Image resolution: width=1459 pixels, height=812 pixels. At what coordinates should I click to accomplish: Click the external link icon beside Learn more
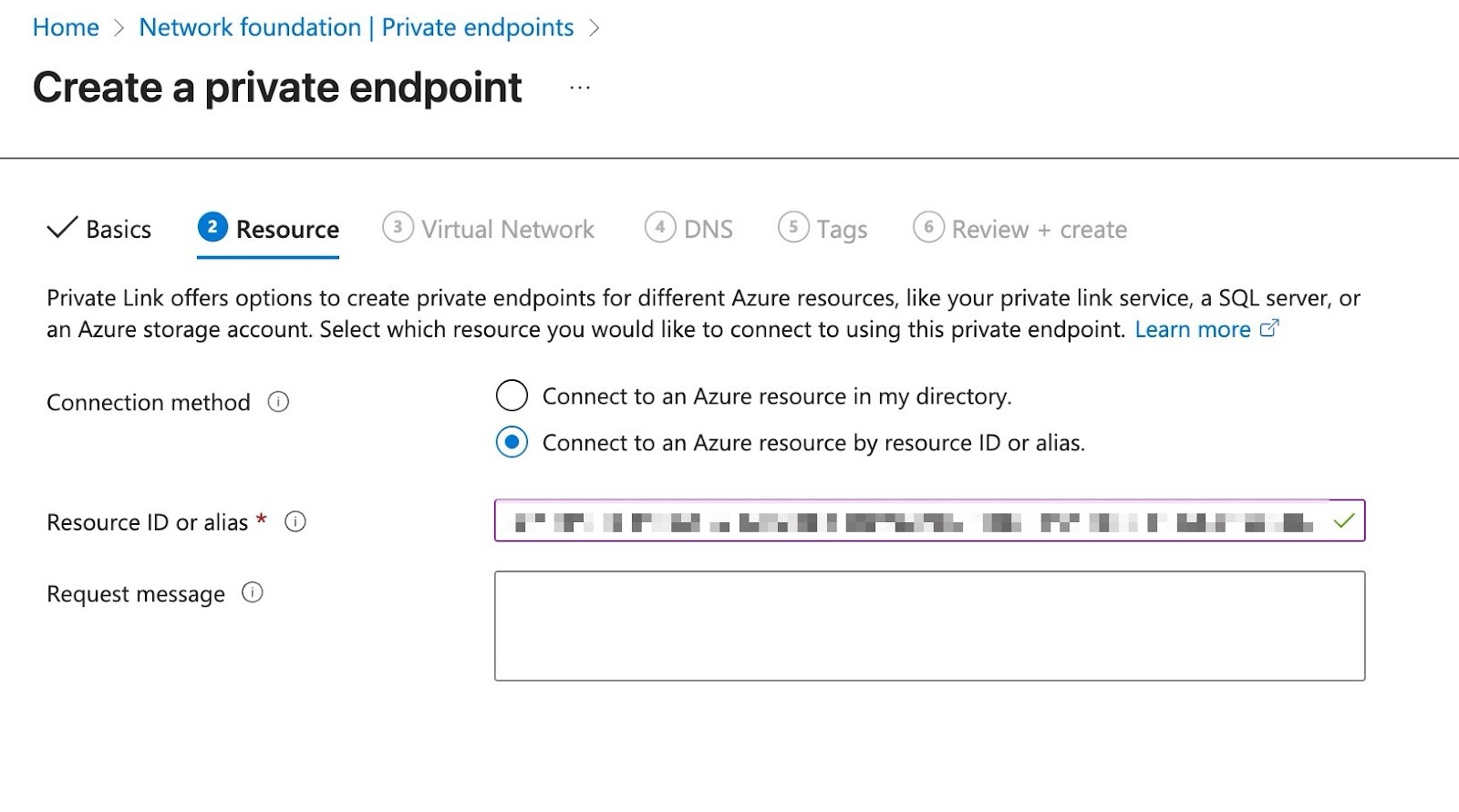(x=1269, y=329)
